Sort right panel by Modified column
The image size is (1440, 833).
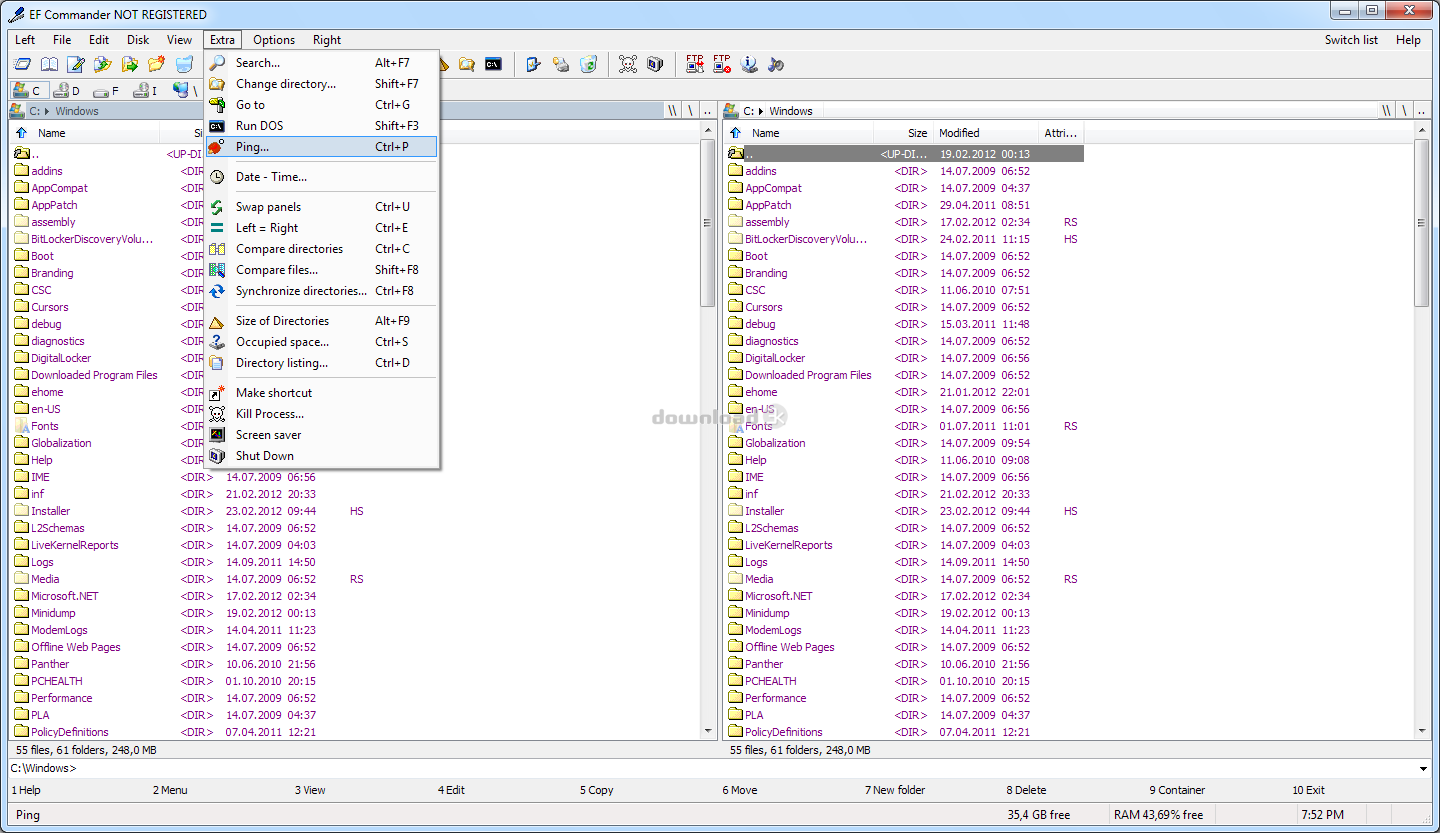pyautogui.click(x=985, y=133)
